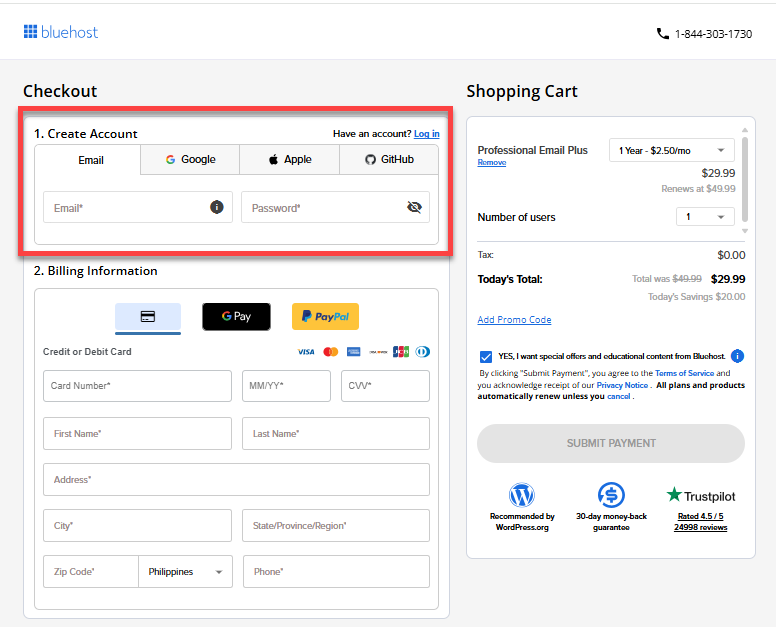Click into CVV field
Image resolution: width=776 pixels, height=627 pixels.
[385, 386]
